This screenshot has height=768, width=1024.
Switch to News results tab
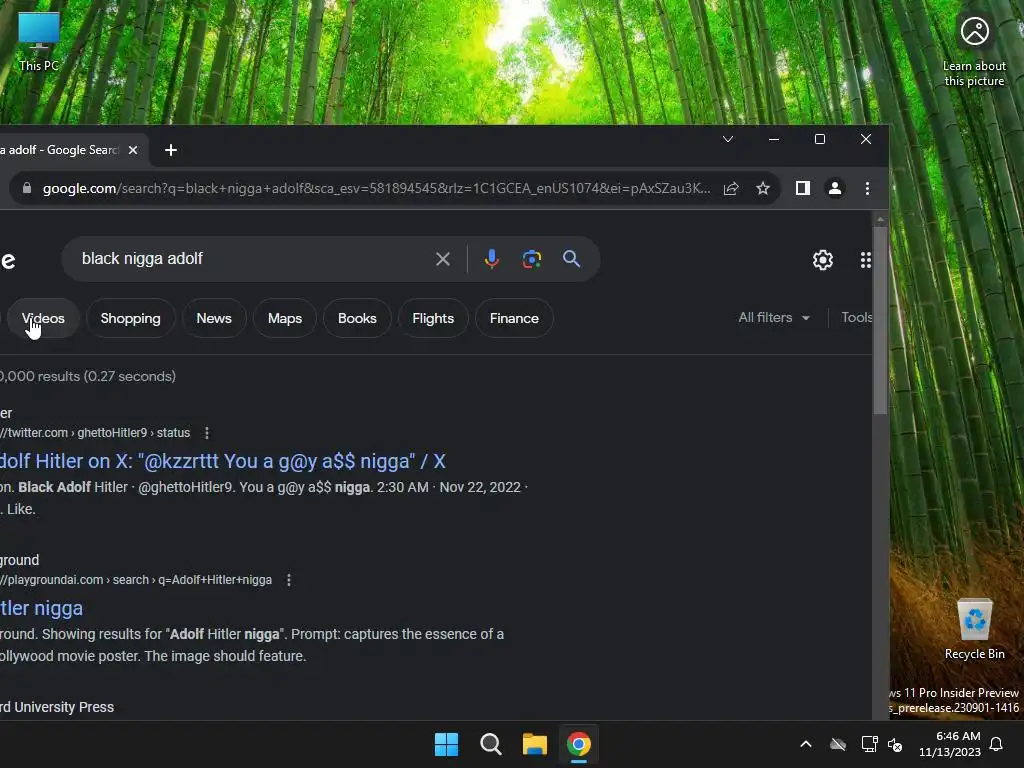(x=214, y=319)
